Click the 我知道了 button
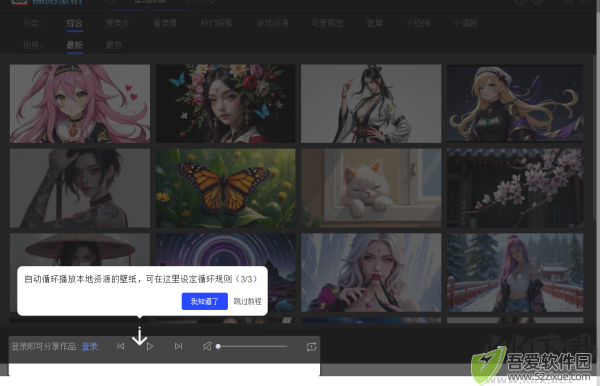Viewport: 600px width, 386px height. coord(205,301)
